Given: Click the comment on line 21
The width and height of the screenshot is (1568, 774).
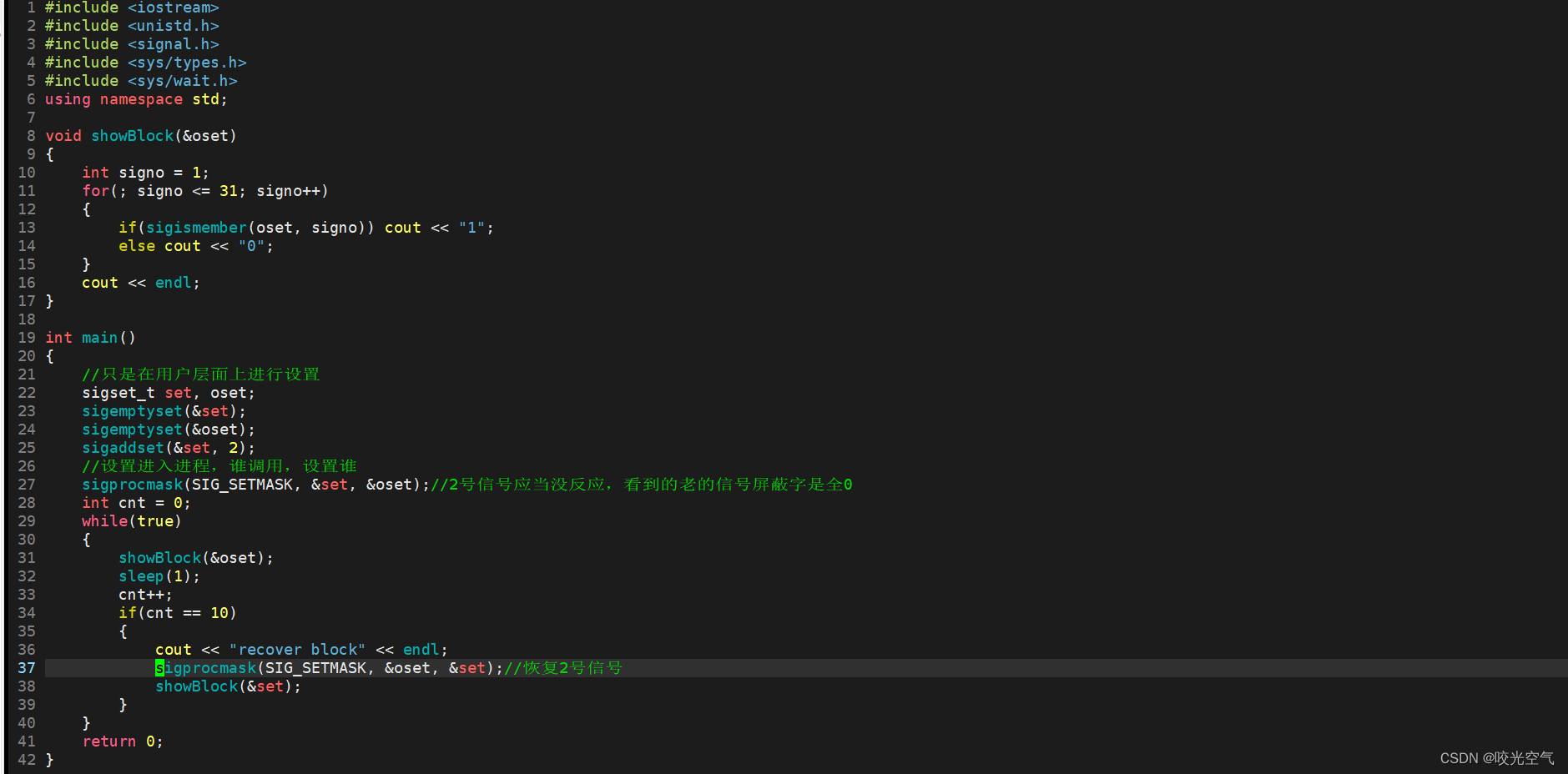Looking at the screenshot, I should coord(201,374).
